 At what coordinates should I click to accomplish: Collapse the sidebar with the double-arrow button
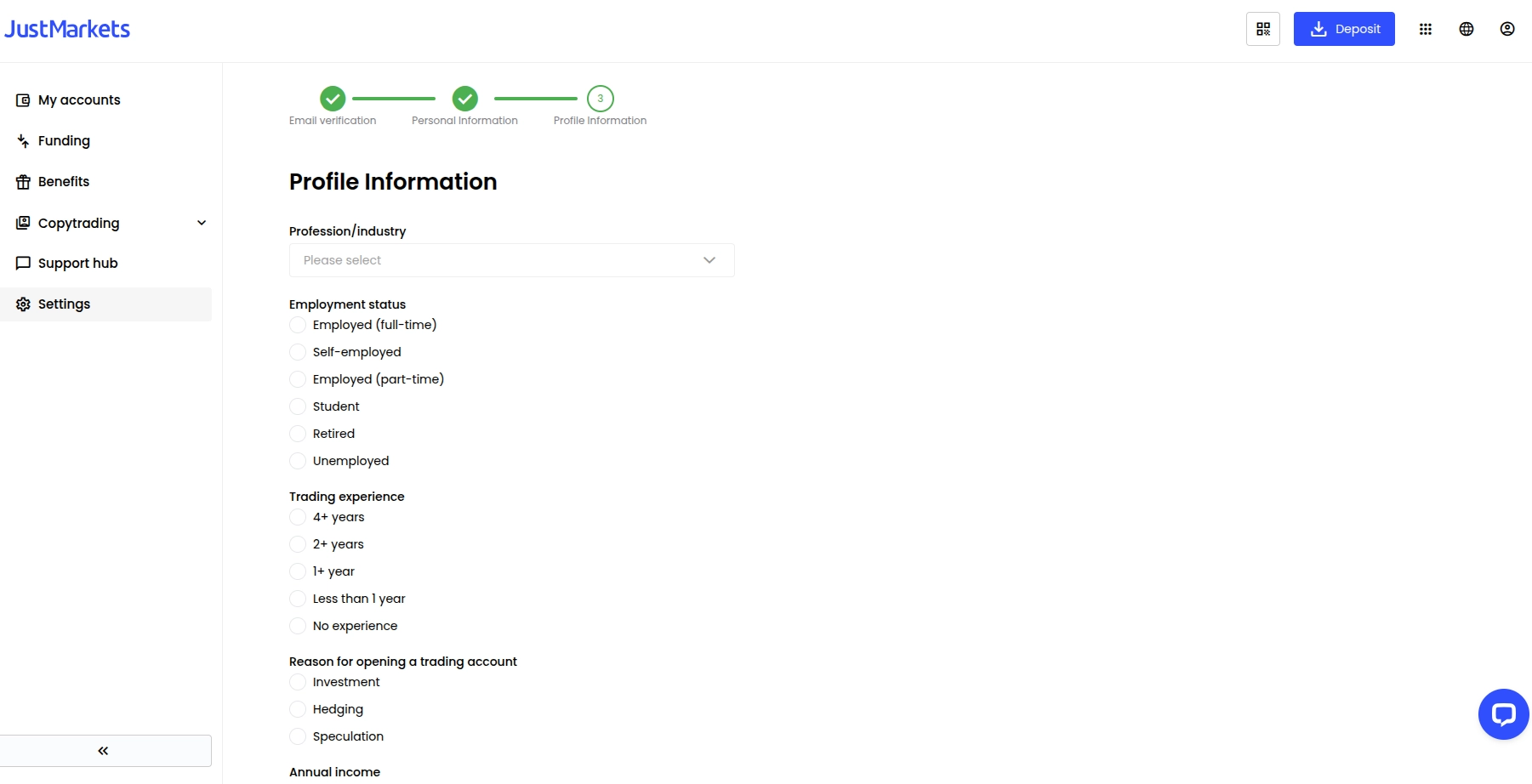pyautogui.click(x=102, y=750)
